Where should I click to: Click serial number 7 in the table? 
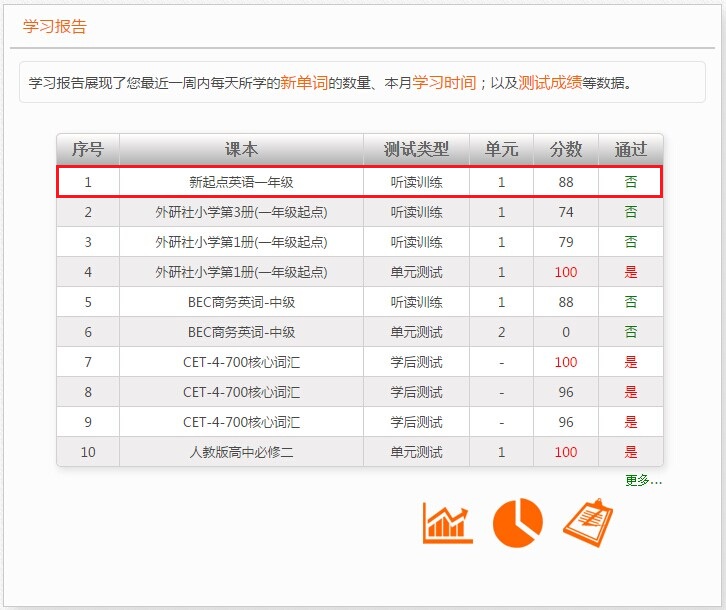coord(88,362)
